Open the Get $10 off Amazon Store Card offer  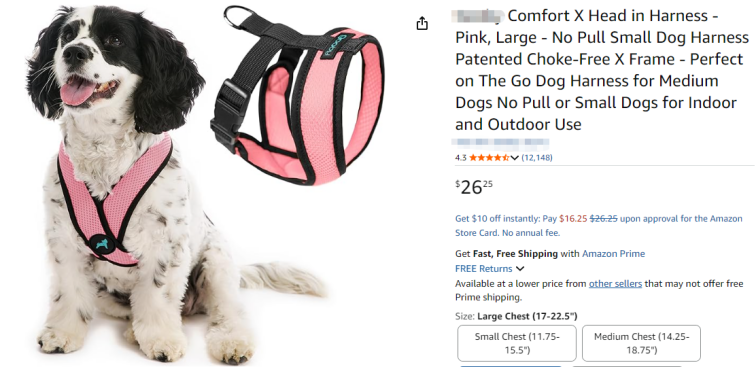(x=599, y=226)
